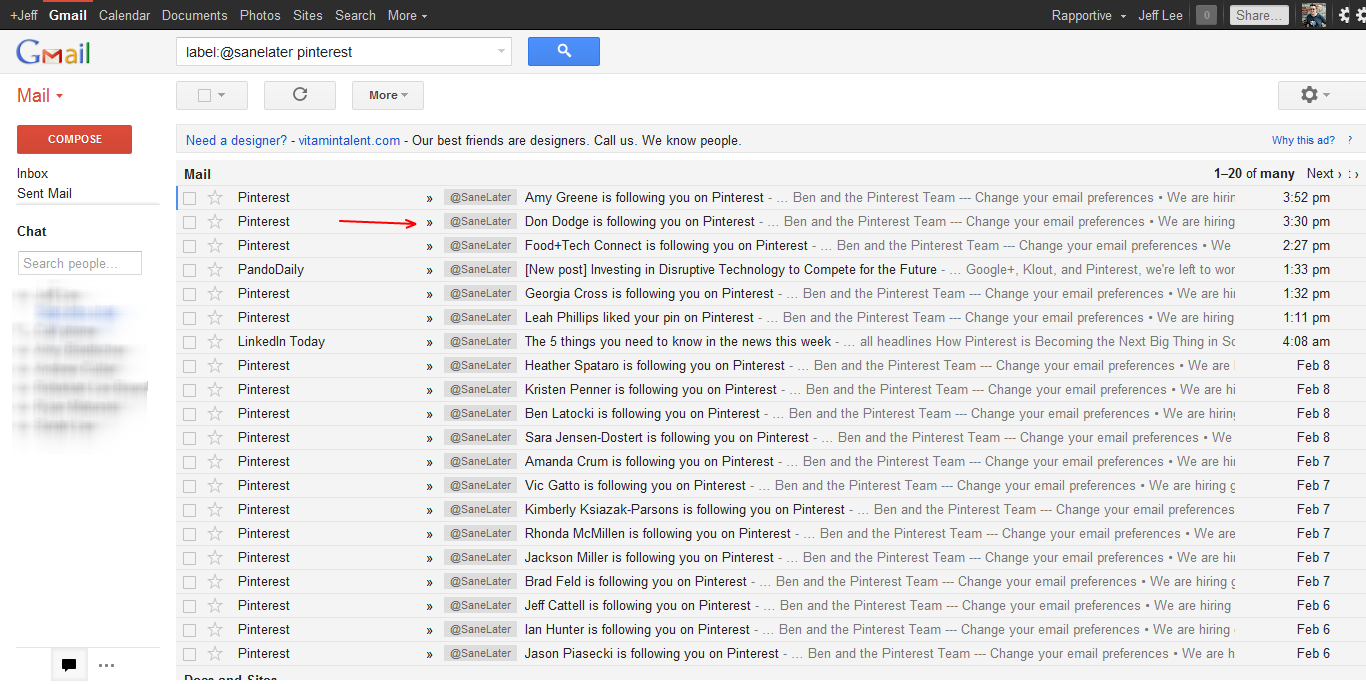The width and height of the screenshot is (1366, 684).
Task: Star the Kristen Penner email
Action: [214, 390]
